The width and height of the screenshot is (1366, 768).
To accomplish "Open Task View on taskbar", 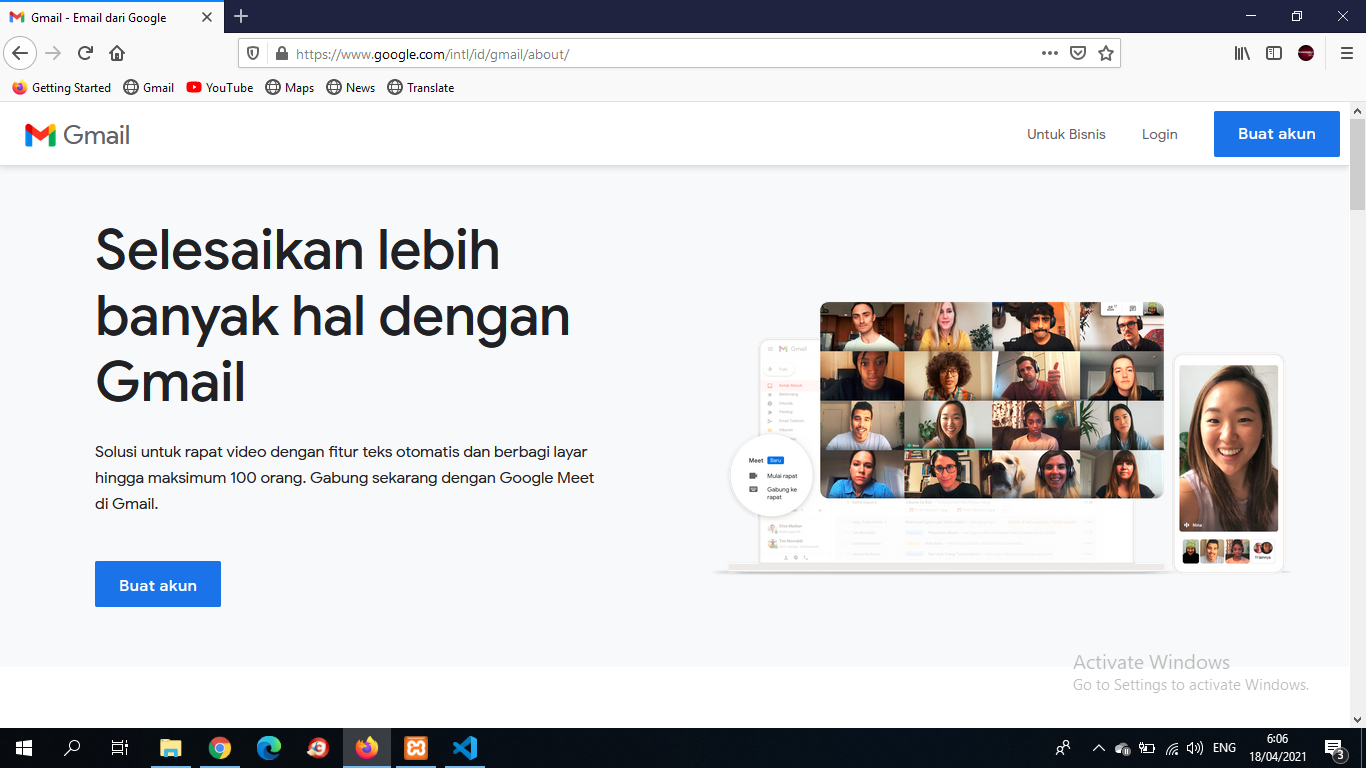I will (120, 748).
